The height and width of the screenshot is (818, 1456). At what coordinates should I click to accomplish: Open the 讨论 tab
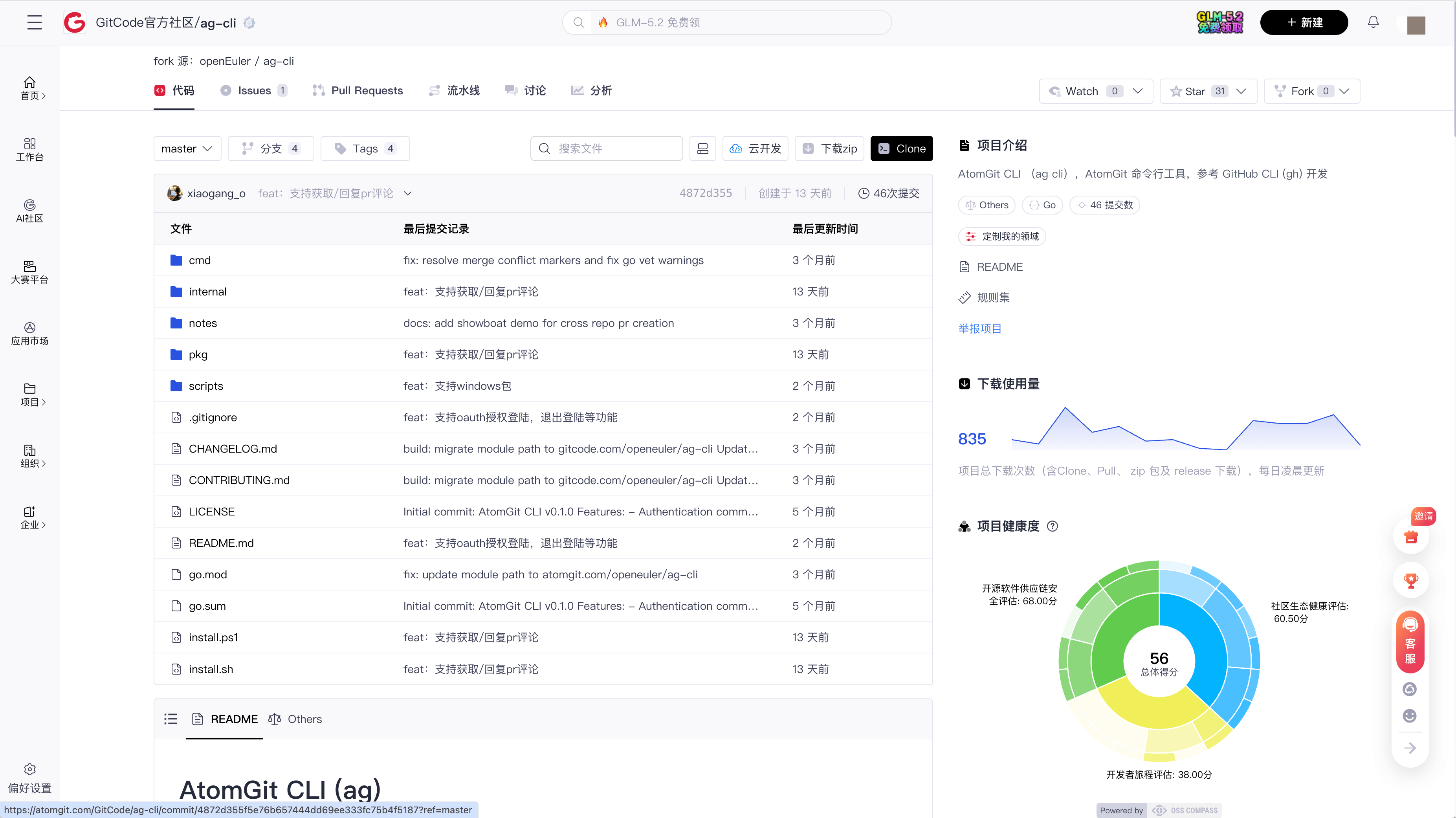click(x=526, y=90)
